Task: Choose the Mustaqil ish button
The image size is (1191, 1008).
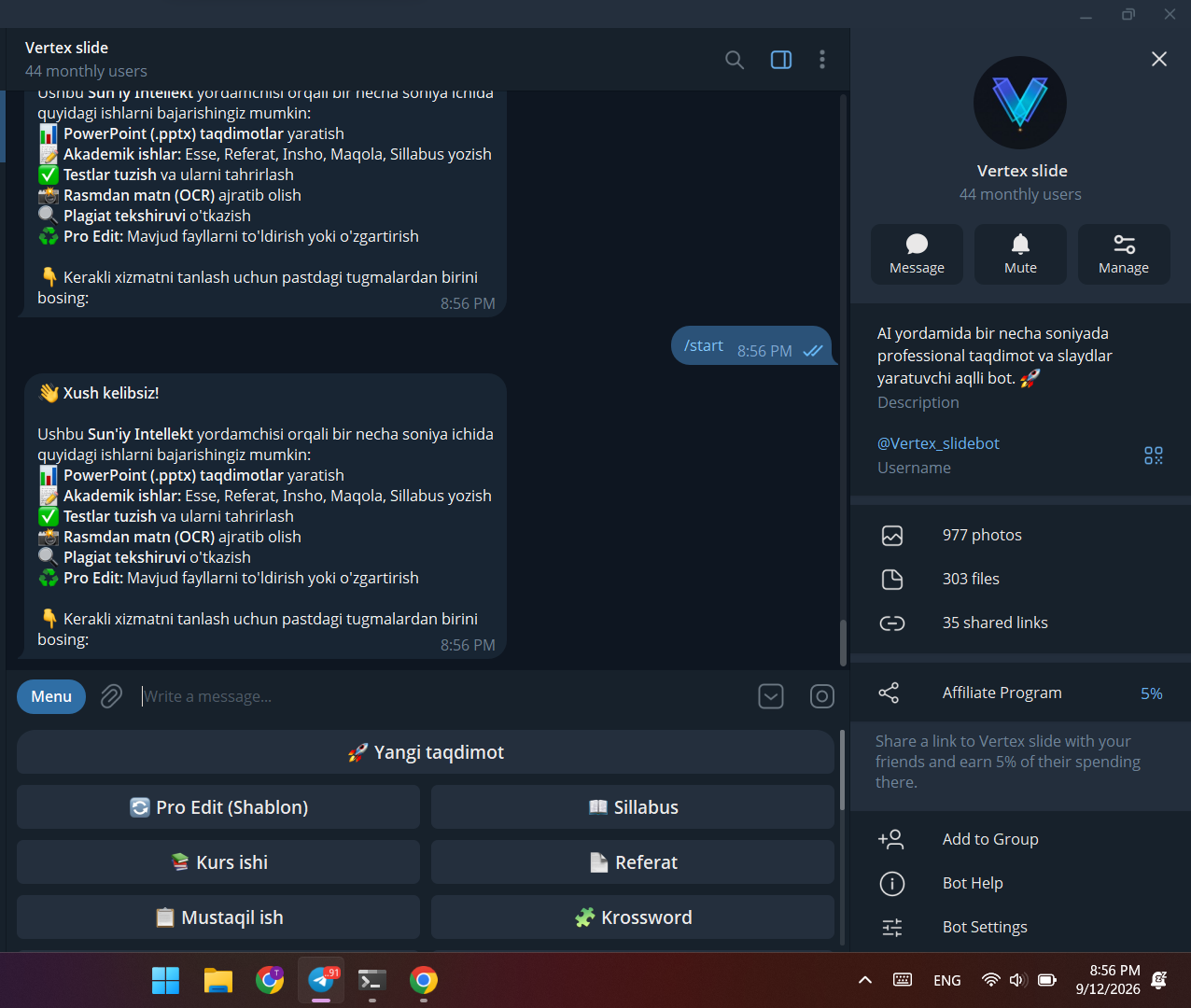Action: [x=218, y=917]
